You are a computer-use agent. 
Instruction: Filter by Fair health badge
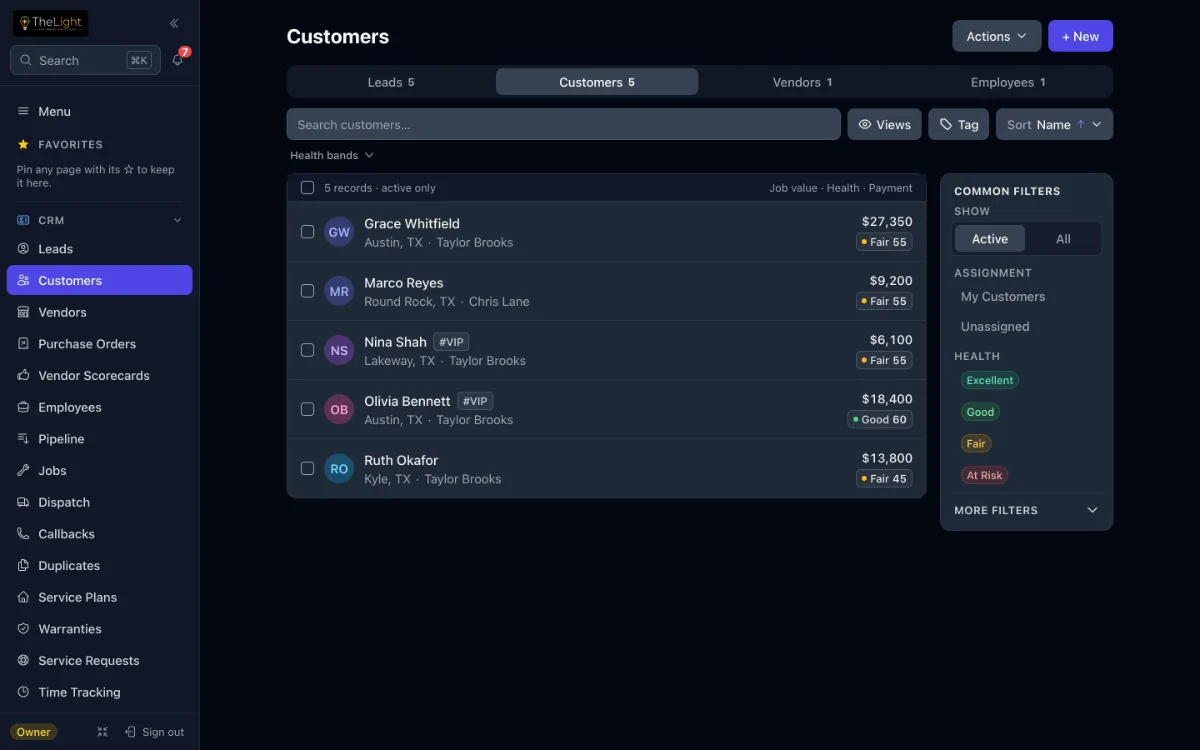click(x=976, y=444)
